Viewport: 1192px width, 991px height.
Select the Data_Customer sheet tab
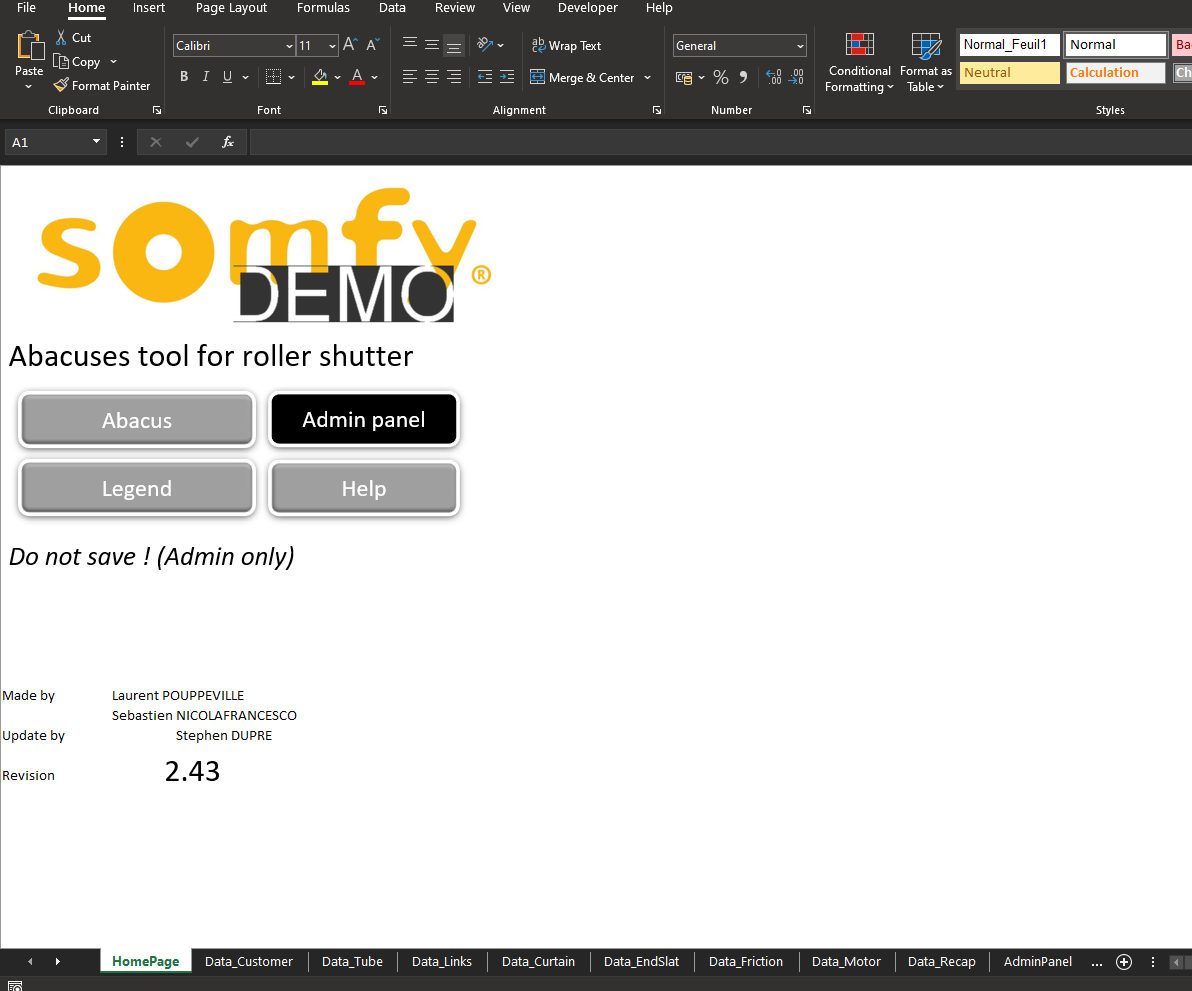pyautogui.click(x=249, y=961)
